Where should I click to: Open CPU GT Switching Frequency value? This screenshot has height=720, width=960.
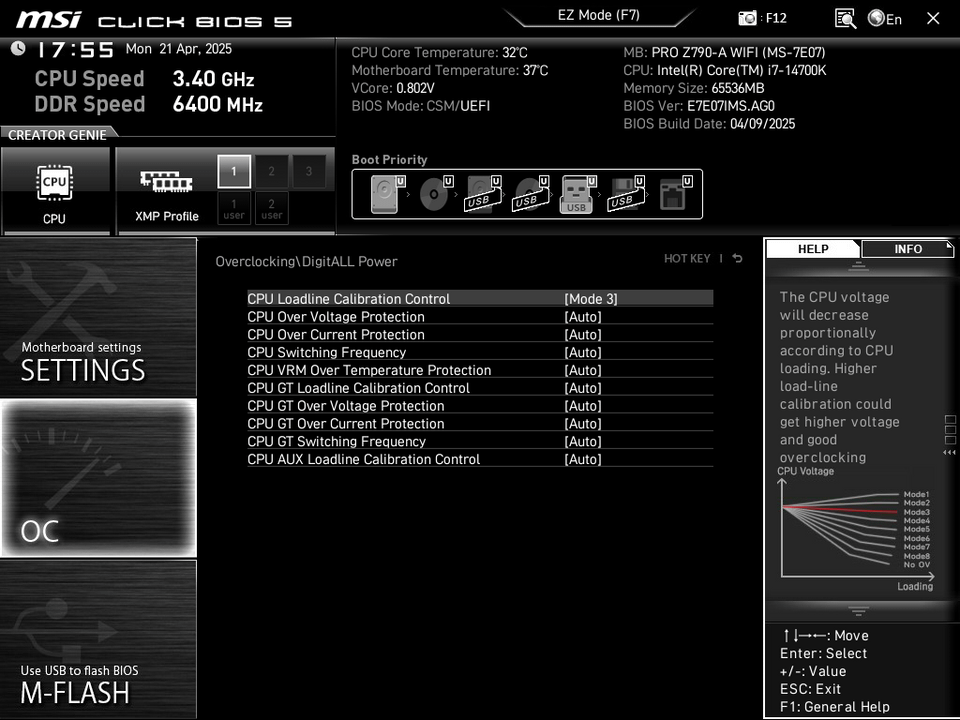[x=583, y=441]
